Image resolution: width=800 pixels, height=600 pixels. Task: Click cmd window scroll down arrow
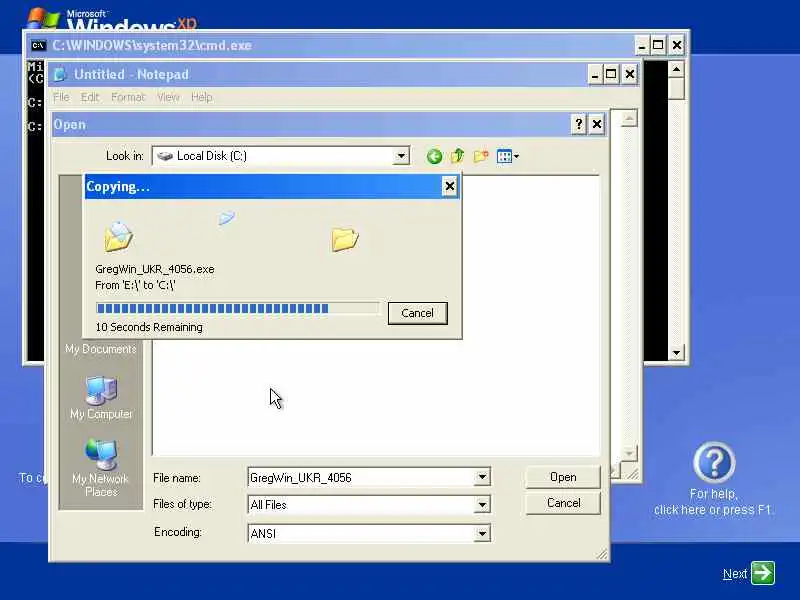click(x=677, y=353)
